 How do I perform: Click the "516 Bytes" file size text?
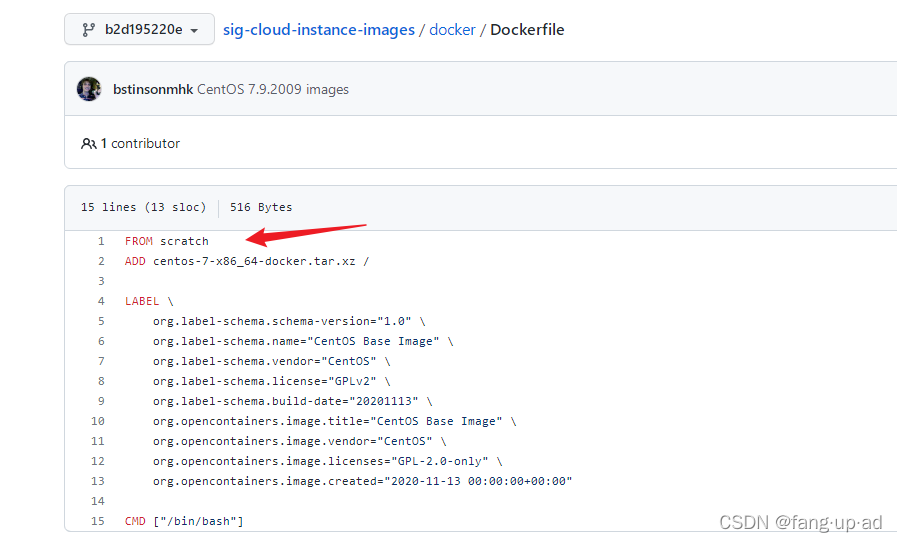point(261,207)
